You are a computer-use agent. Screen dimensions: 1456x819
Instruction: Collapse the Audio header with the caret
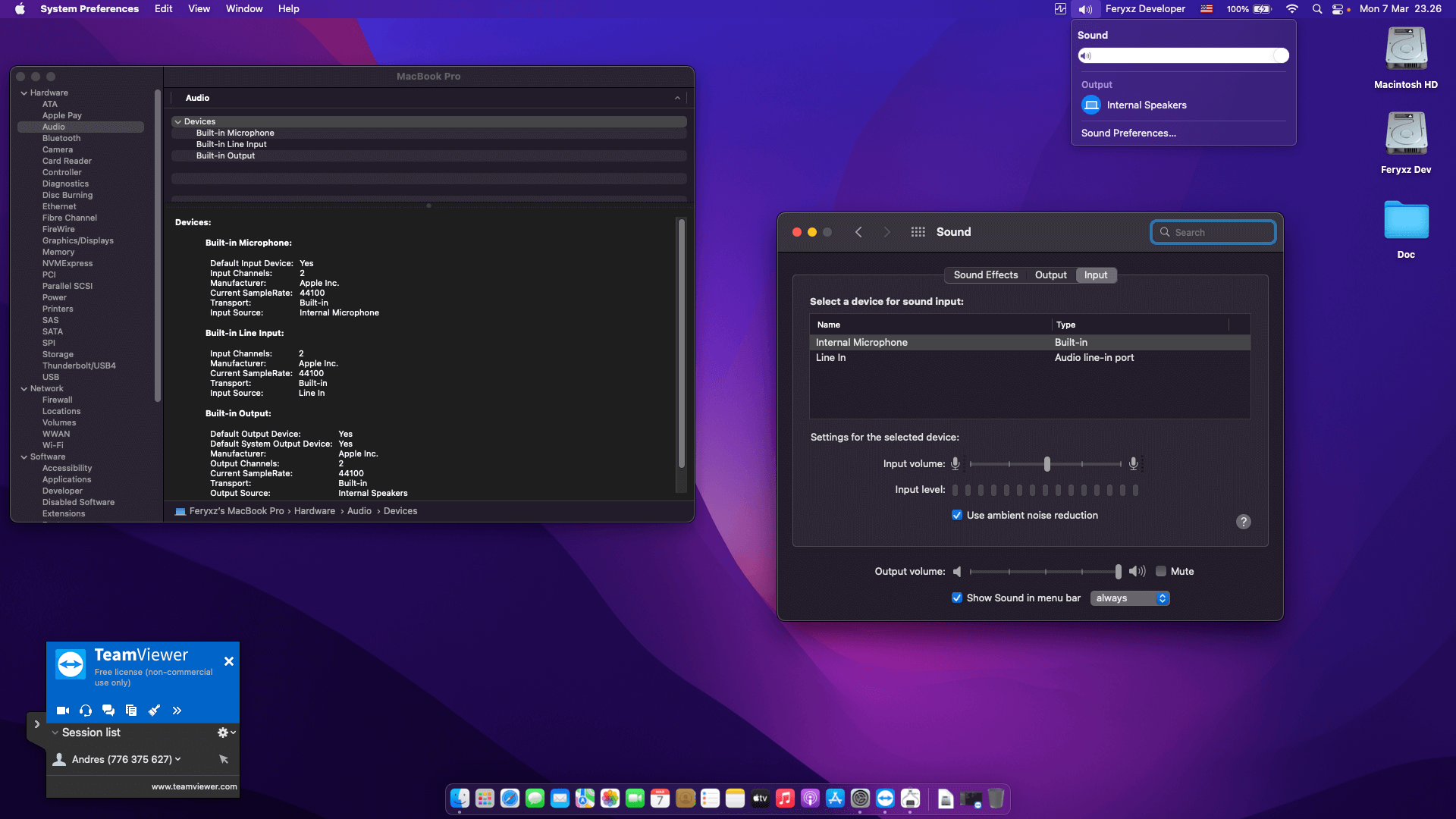pyautogui.click(x=677, y=99)
